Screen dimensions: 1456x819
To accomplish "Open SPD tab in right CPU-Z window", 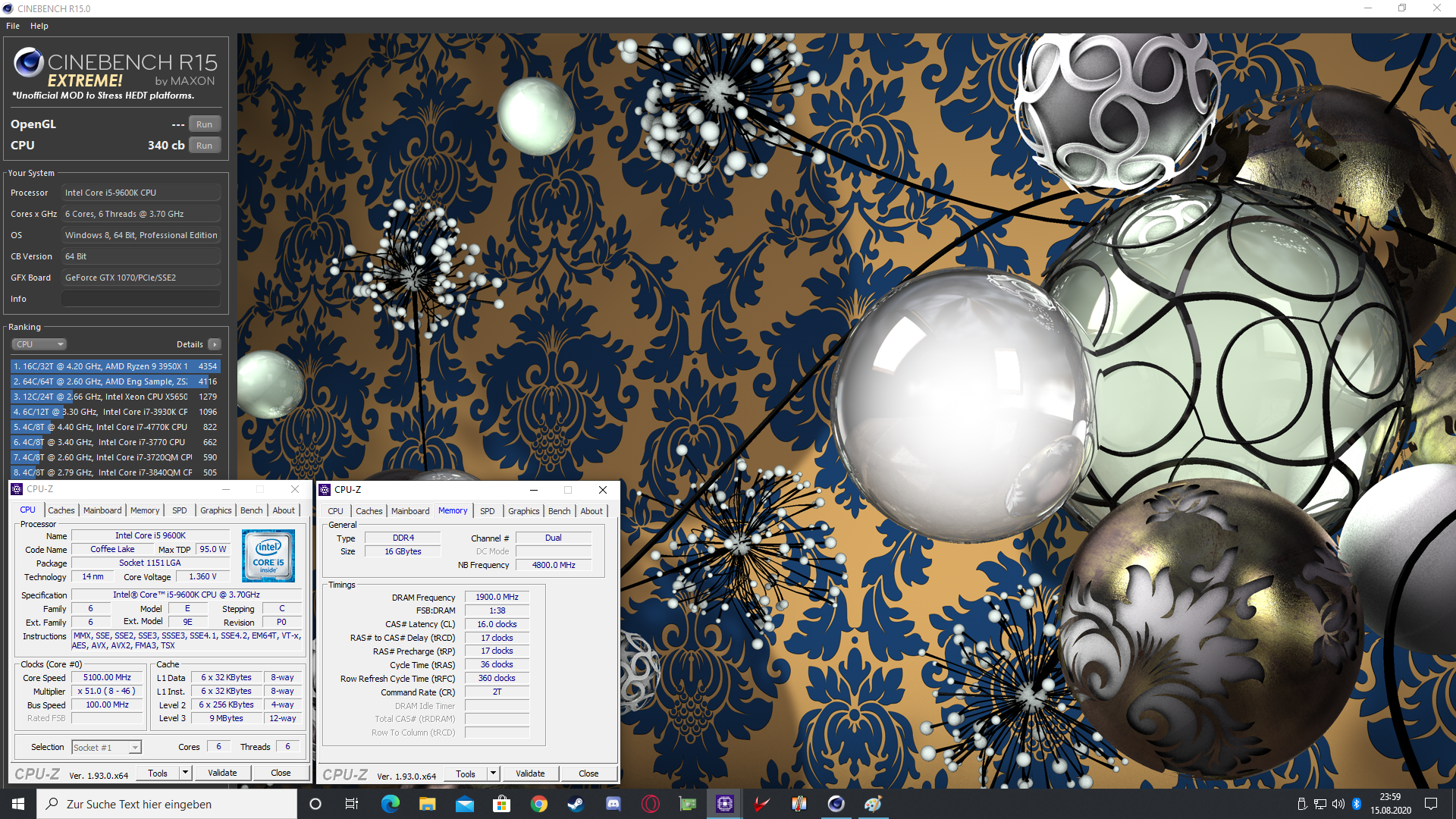I will pyautogui.click(x=488, y=511).
